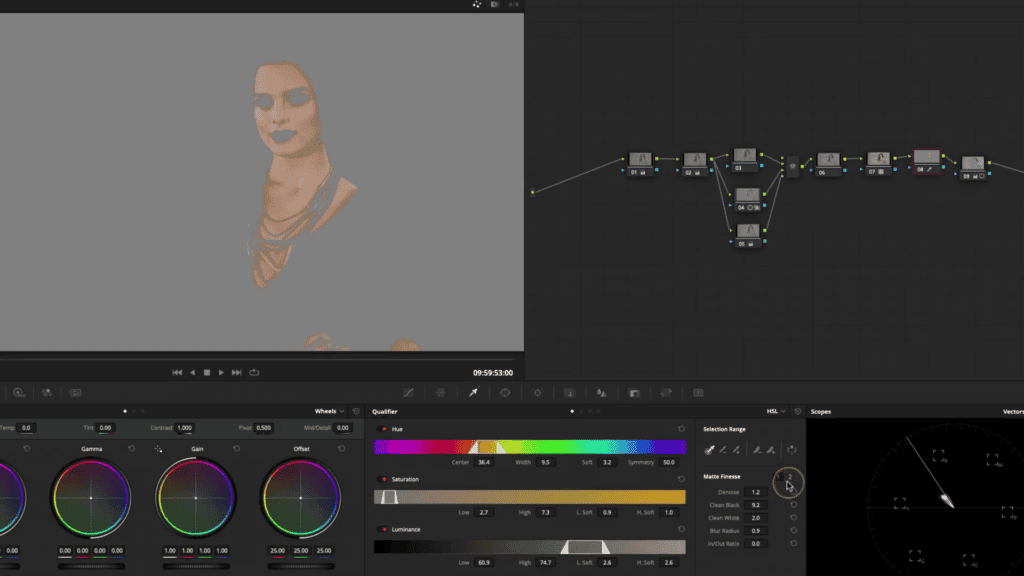Reset the Hue qualifier

[x=681, y=429]
